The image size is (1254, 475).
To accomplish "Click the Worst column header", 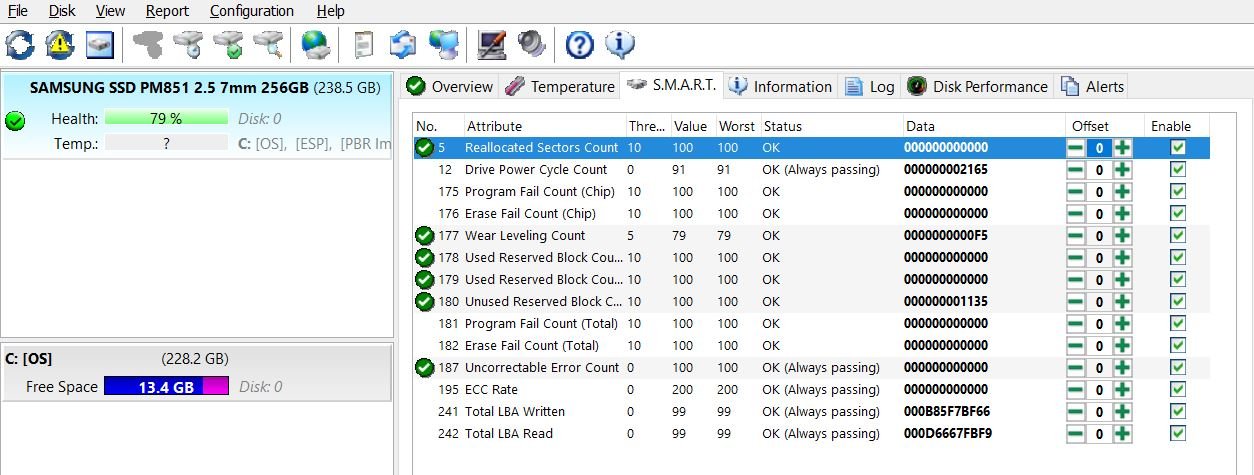I will (x=736, y=126).
